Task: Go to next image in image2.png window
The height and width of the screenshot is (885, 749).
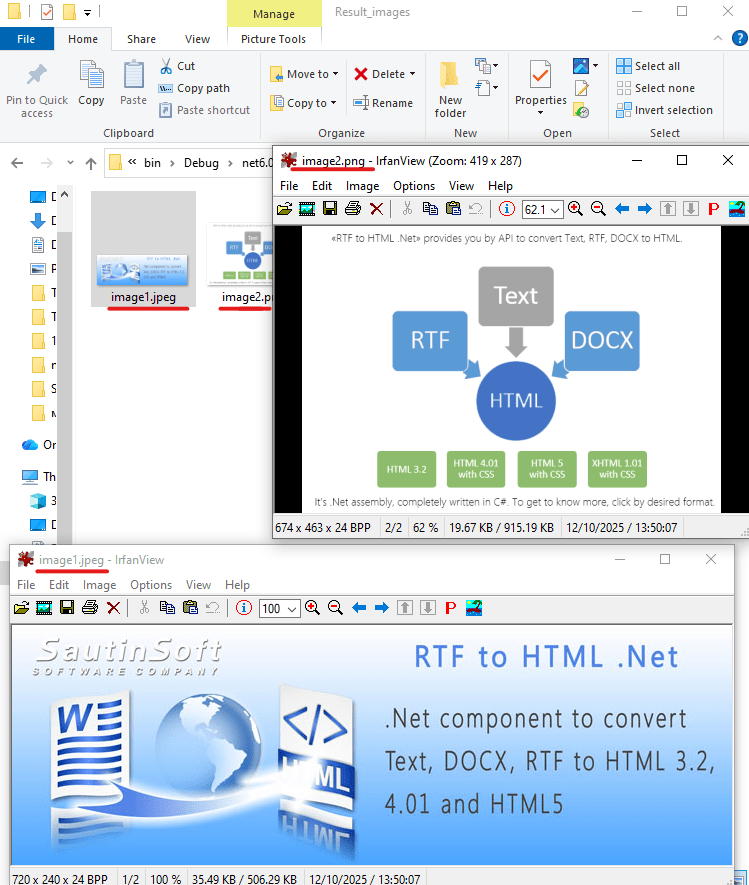Action: pos(645,209)
